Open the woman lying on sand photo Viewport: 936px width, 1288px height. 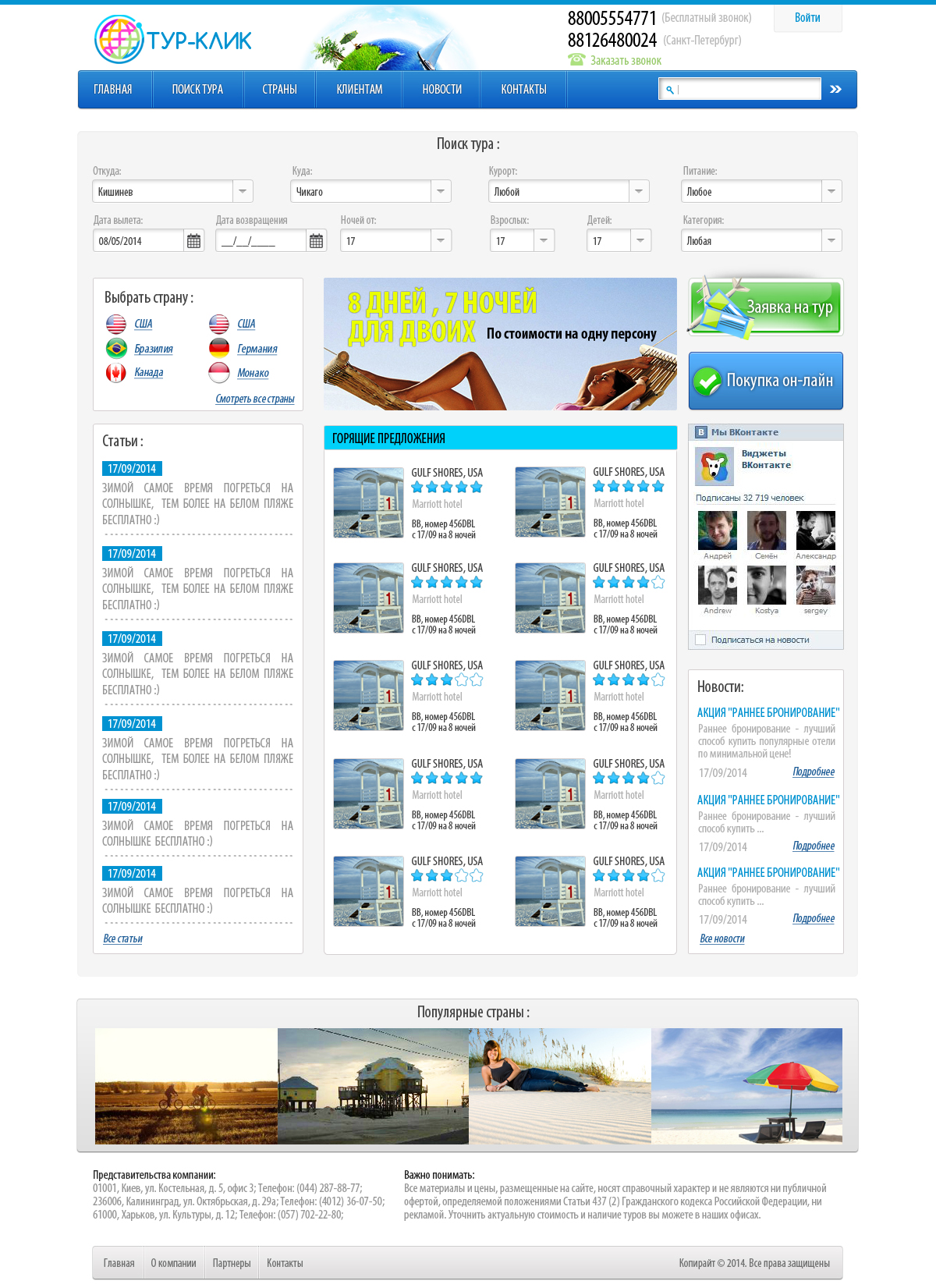tap(560, 1086)
